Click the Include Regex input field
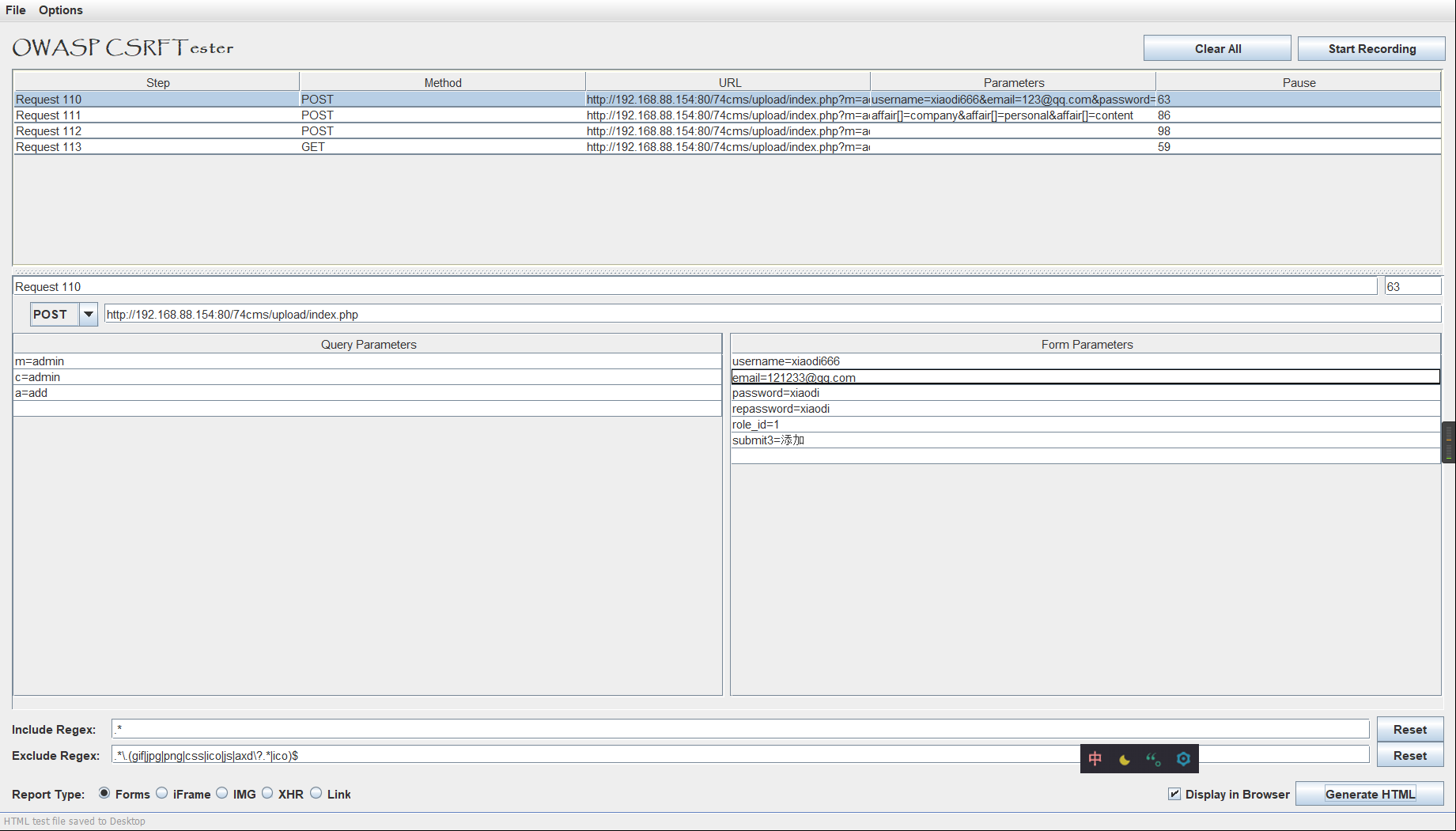This screenshot has width=1456, height=831. tap(740, 729)
